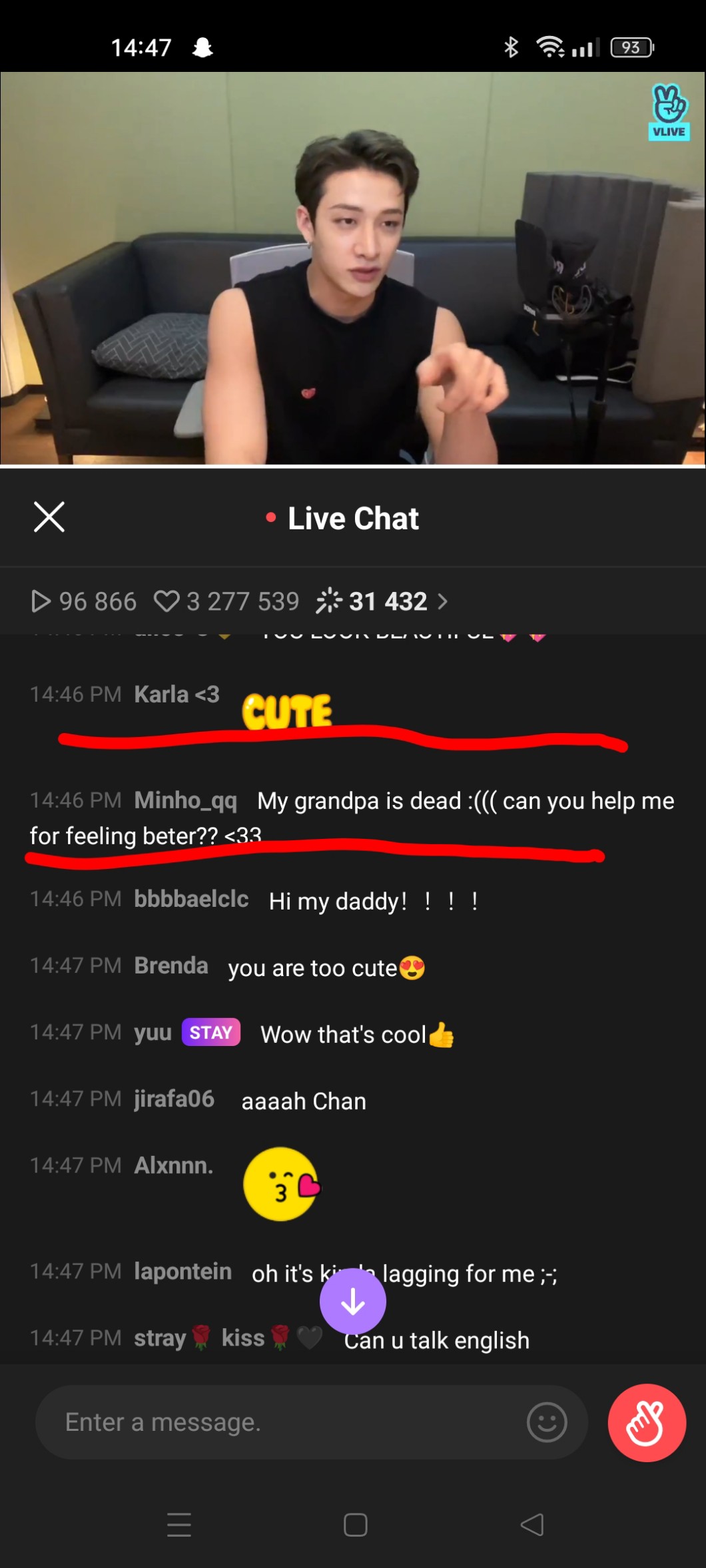
Task: Jump to latest messages with purple arrow
Action: point(353,1302)
